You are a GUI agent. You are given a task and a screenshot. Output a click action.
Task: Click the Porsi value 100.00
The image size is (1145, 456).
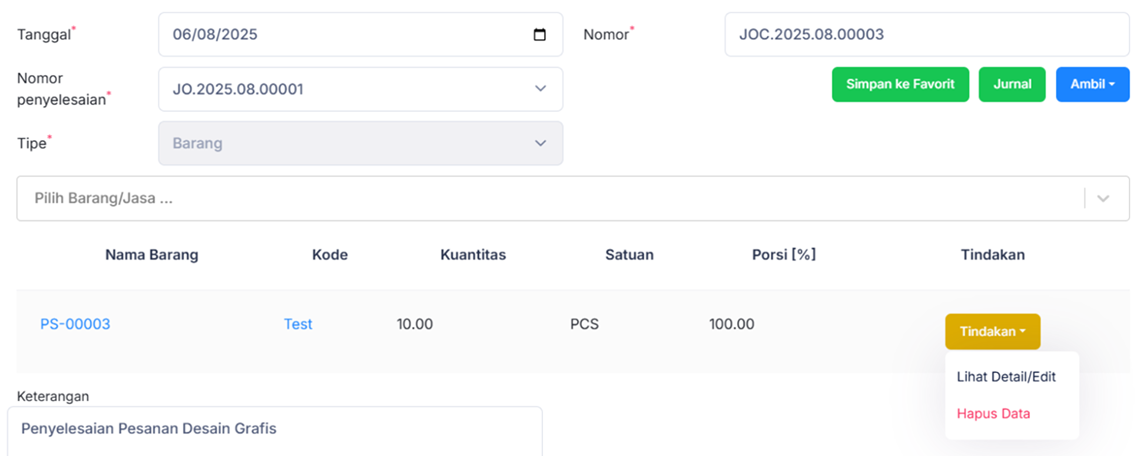(x=732, y=324)
